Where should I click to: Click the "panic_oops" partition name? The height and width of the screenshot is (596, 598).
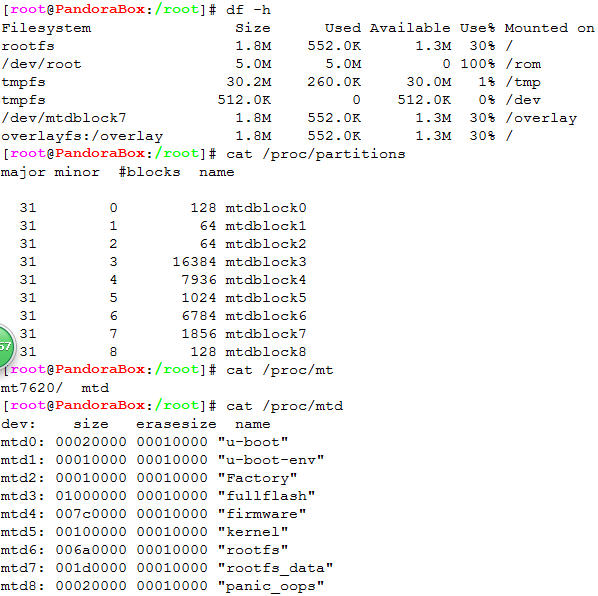[270, 586]
